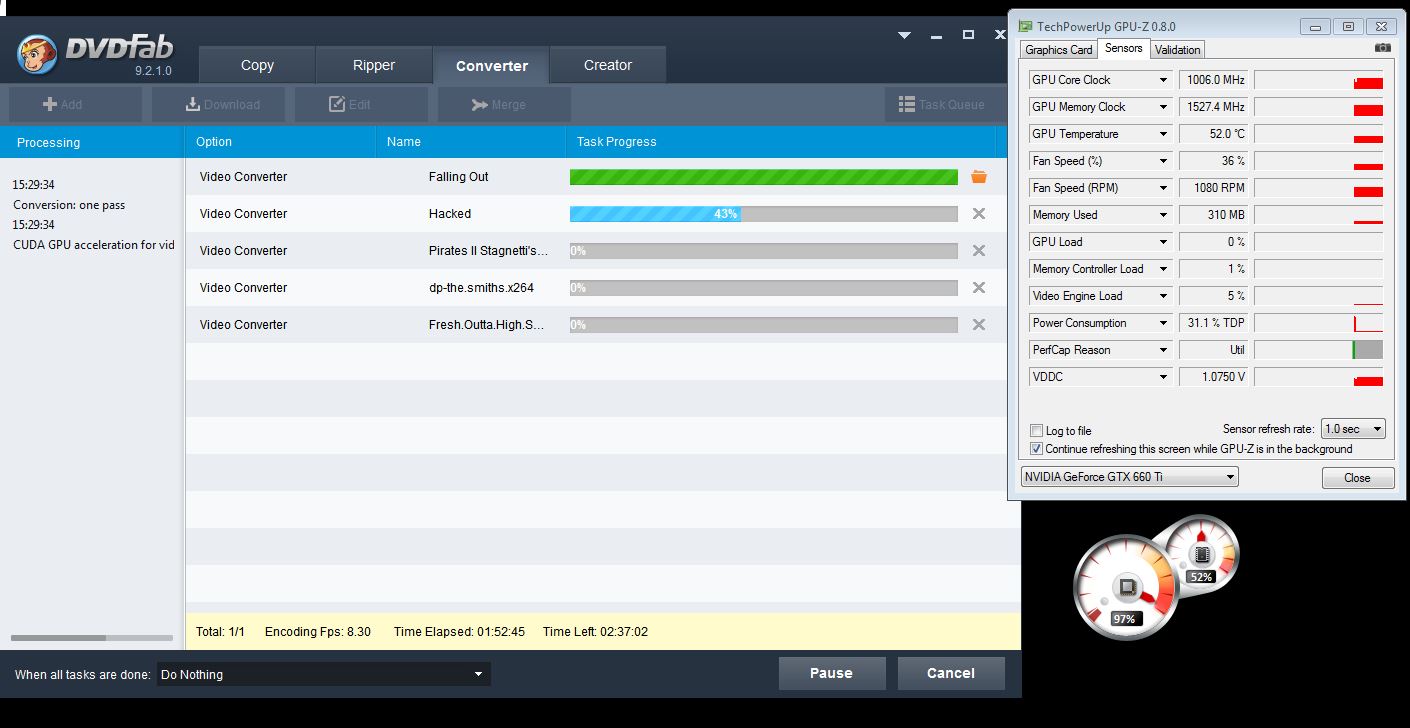Select the GPU Core Clock value 1006.0 MHz
1410x728 pixels.
pos(1215,80)
